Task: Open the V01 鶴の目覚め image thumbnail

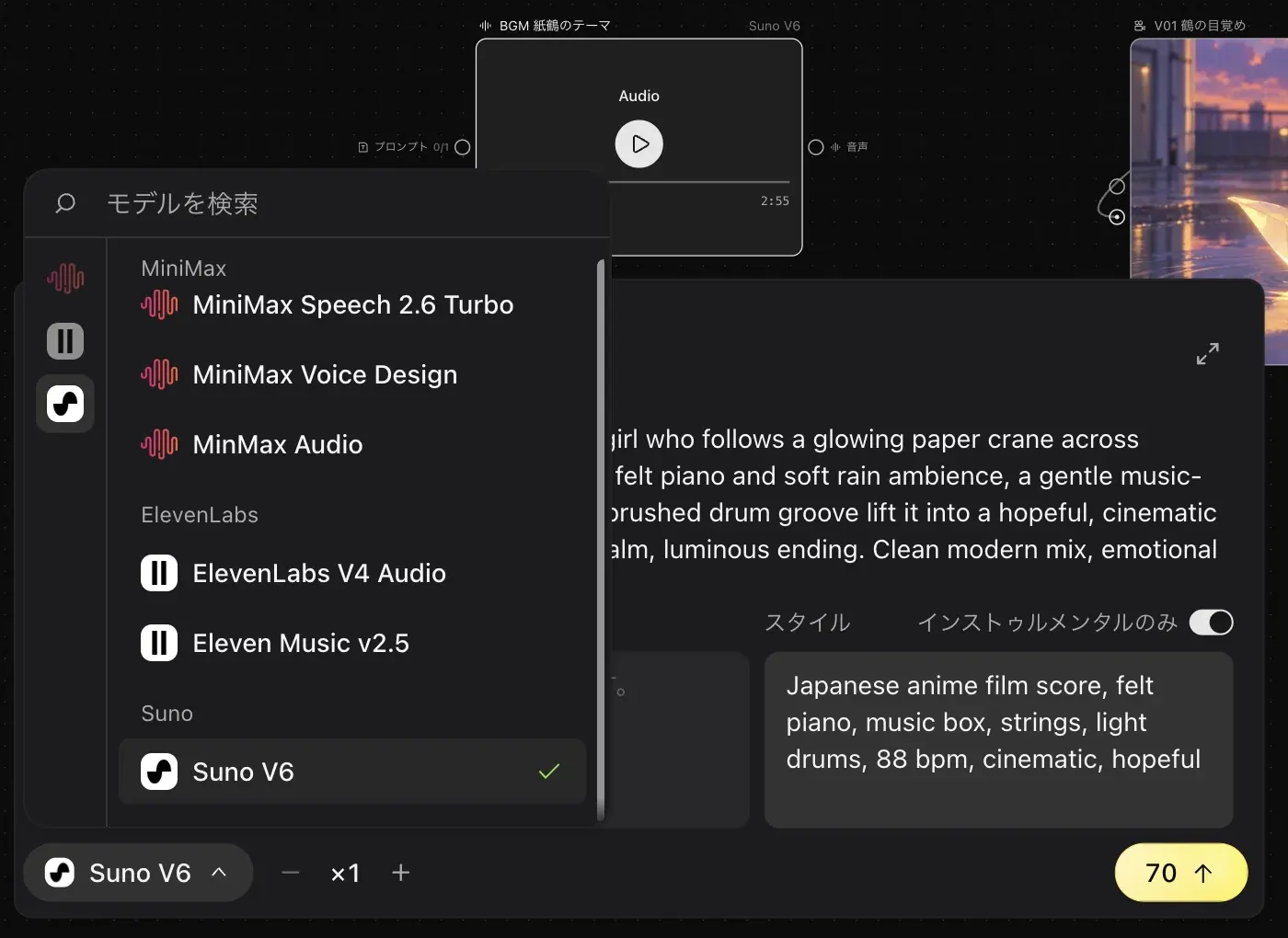Action: (x=1209, y=202)
